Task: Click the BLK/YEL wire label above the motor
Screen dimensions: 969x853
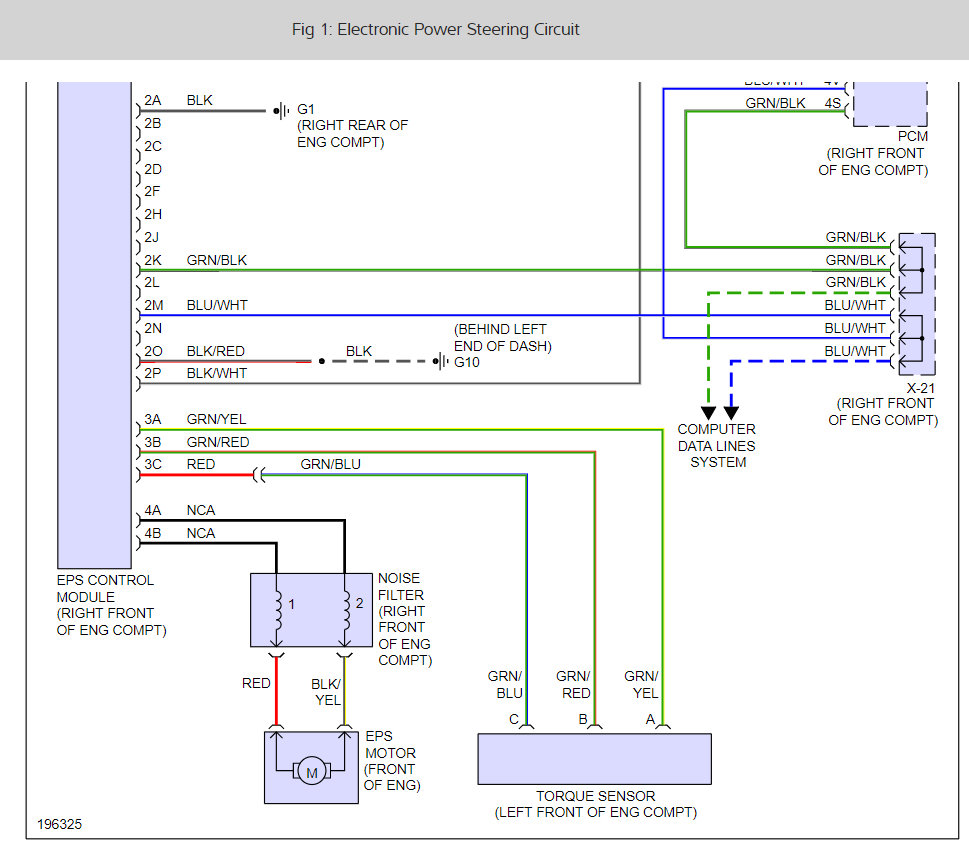Action: (x=326, y=692)
